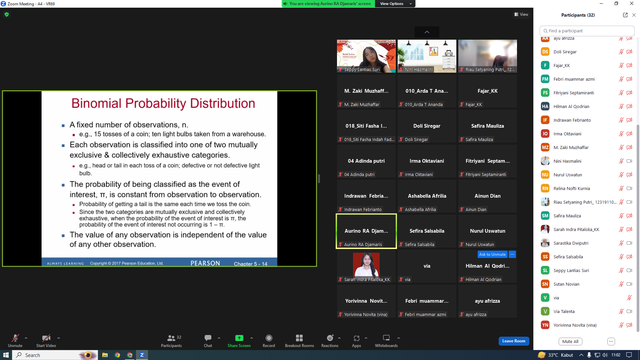The image size is (640, 360).
Task: Expand the Share Screen options arrow
Action: [x=251, y=338]
